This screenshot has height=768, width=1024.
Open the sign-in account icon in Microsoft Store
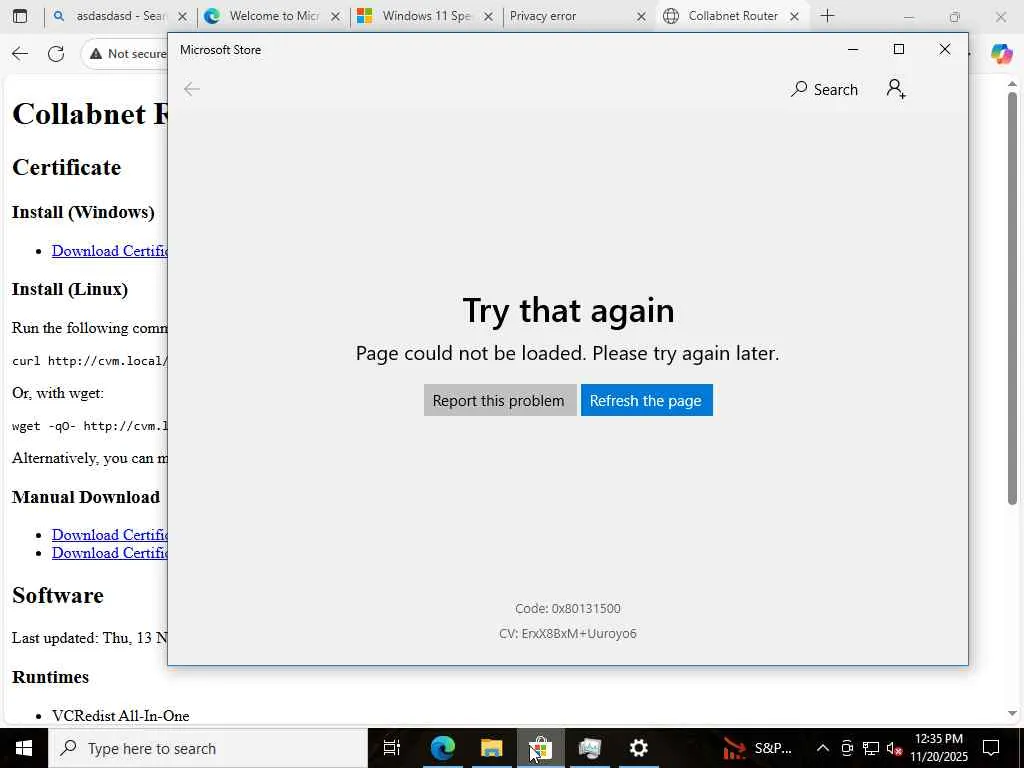pyautogui.click(x=896, y=89)
